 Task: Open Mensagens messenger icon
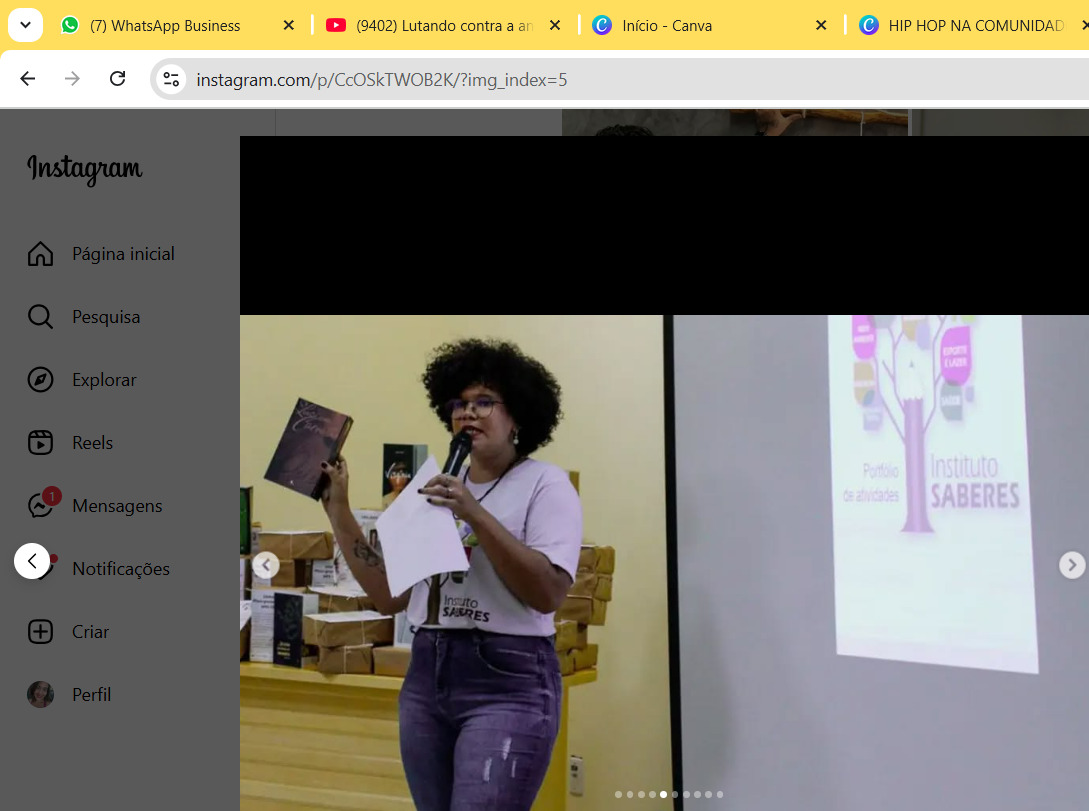click(x=40, y=506)
